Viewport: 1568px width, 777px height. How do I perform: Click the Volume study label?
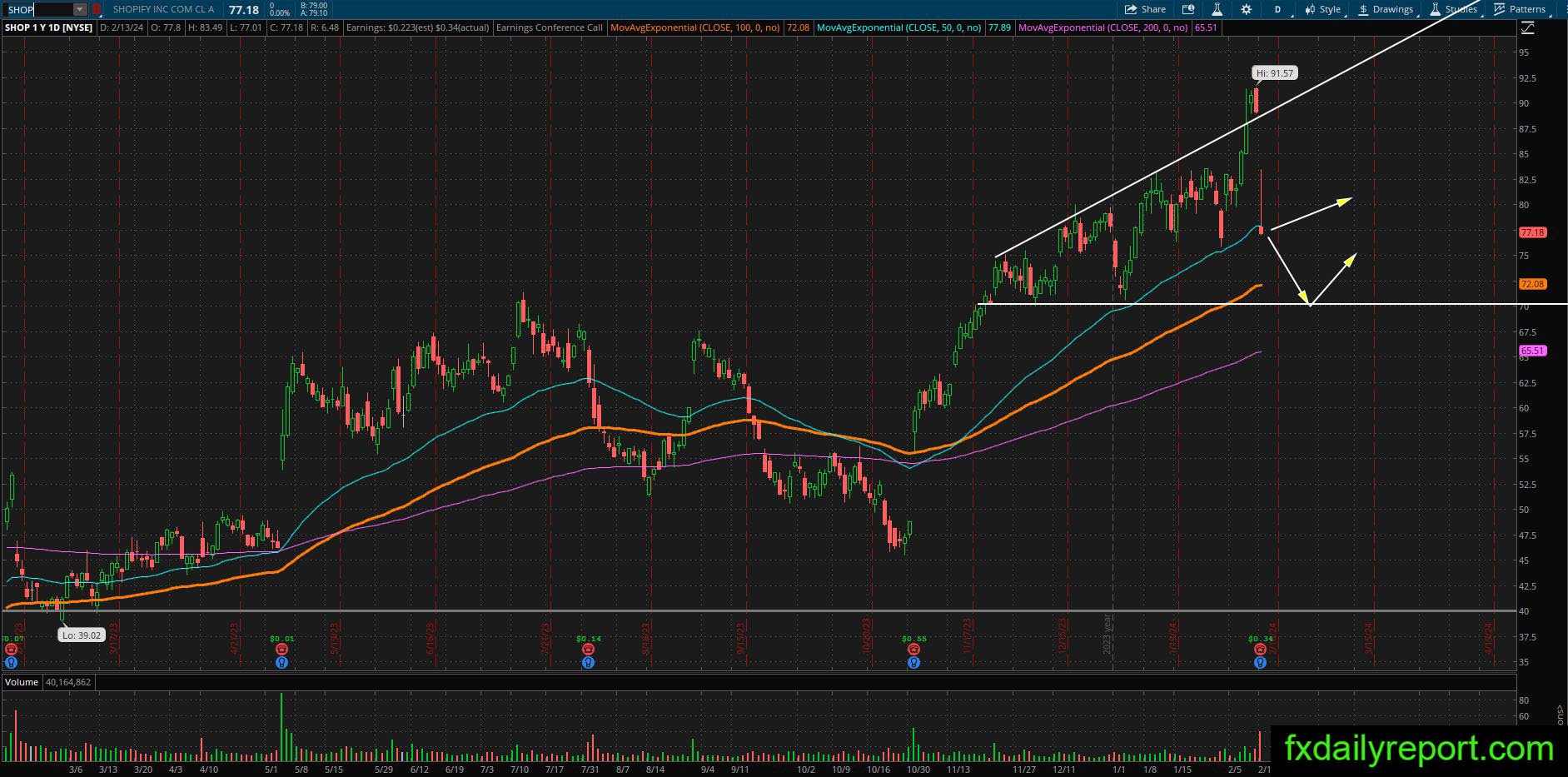[x=22, y=682]
